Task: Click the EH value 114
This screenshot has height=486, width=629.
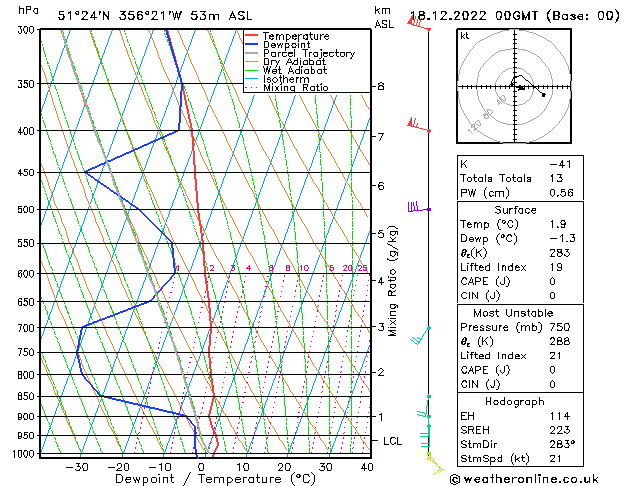Action: coord(560,416)
